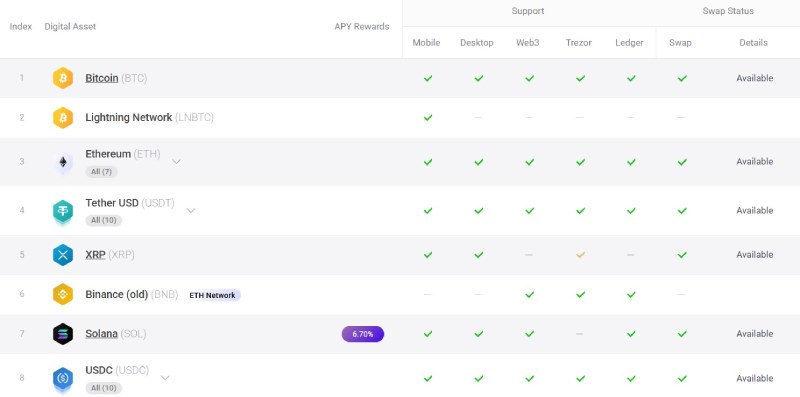Click Solana's Ledger support checkmark
800x397 pixels.
click(x=631, y=334)
